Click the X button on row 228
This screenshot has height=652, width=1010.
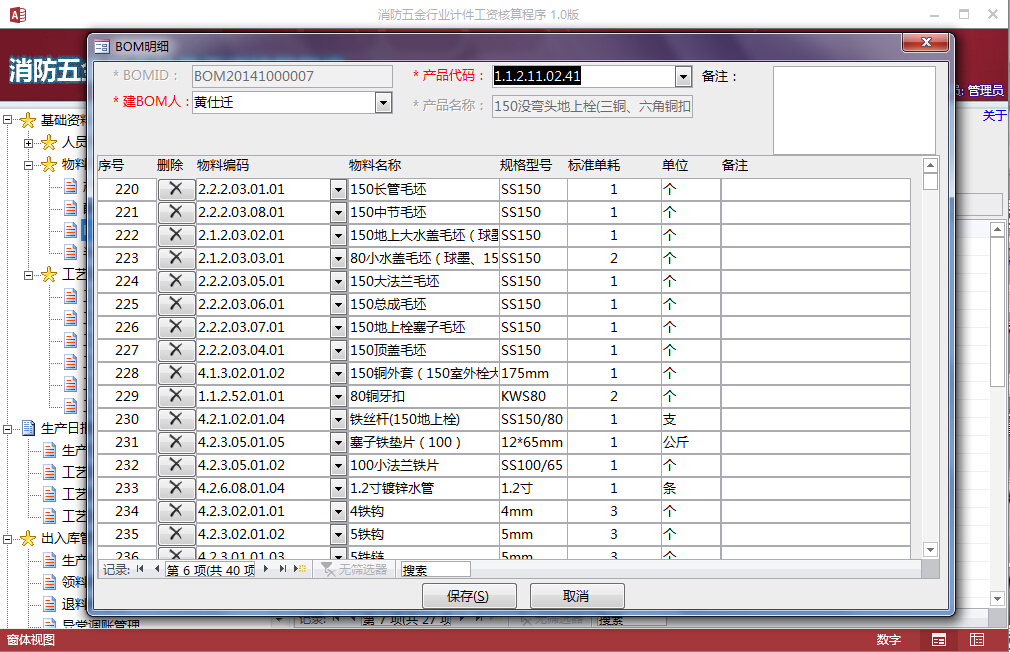tap(176, 373)
